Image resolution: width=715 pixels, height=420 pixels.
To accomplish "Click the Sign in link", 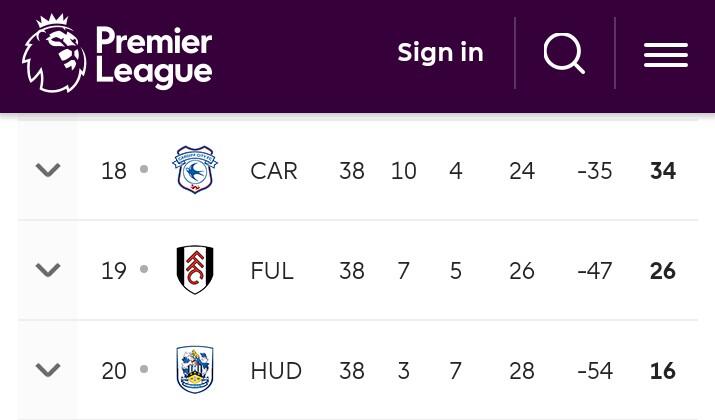I will coord(440,52).
